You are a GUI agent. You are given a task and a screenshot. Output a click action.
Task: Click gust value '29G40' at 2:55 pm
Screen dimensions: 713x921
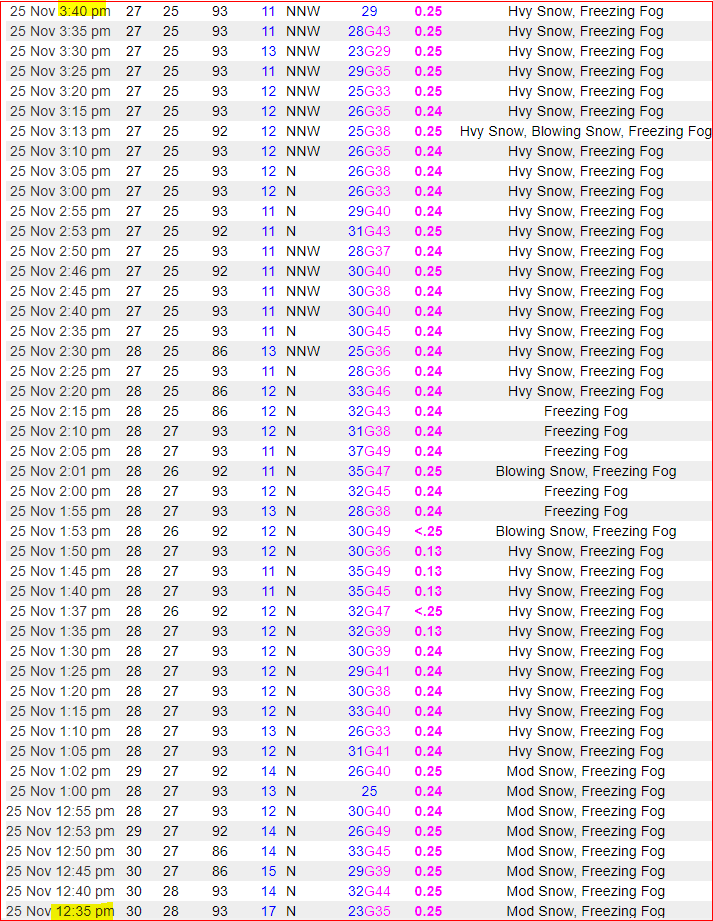click(369, 211)
